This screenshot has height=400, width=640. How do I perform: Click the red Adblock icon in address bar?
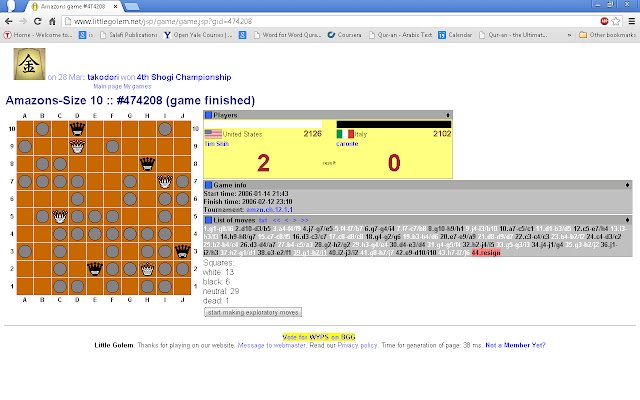[604, 21]
